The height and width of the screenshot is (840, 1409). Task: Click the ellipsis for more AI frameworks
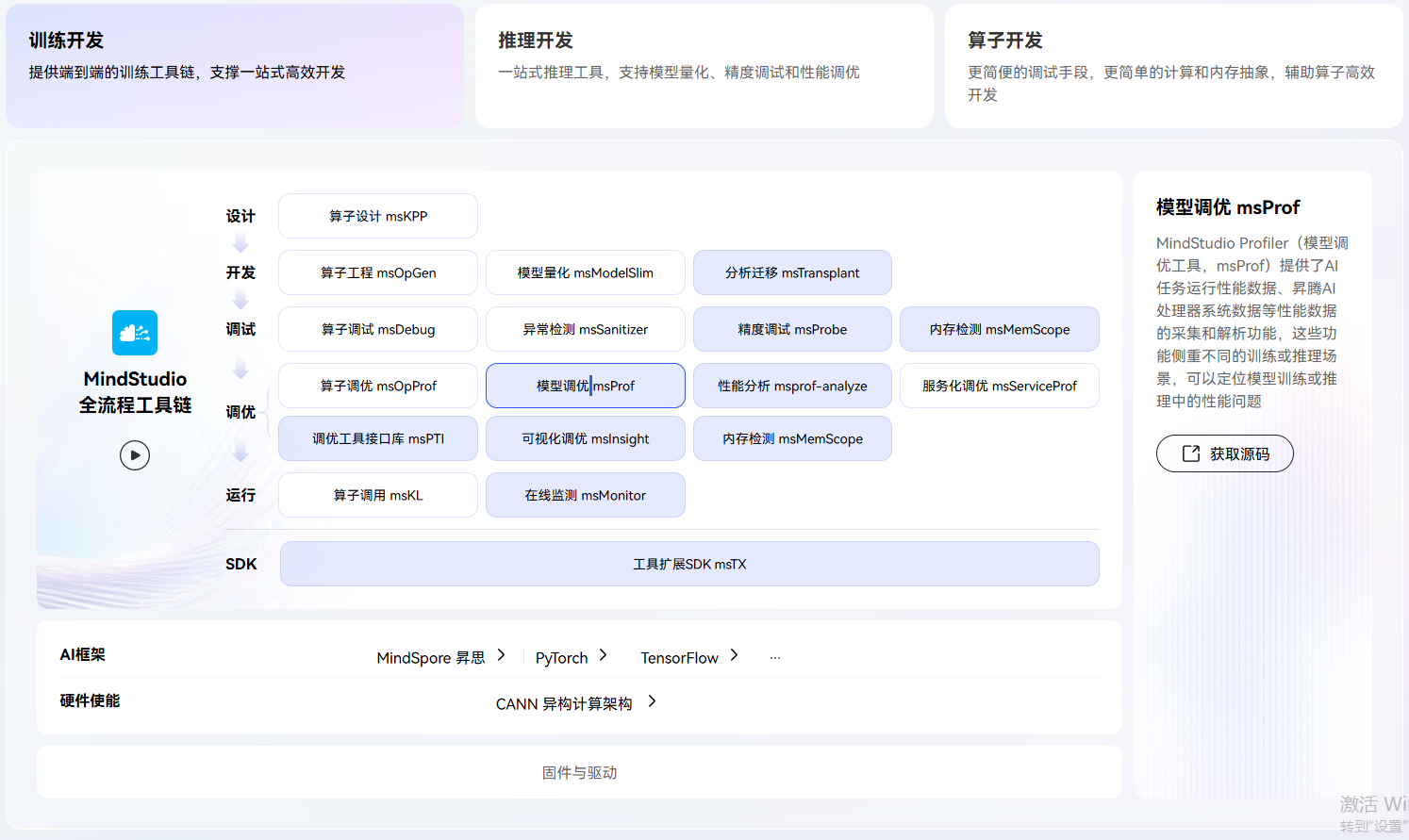point(775,658)
